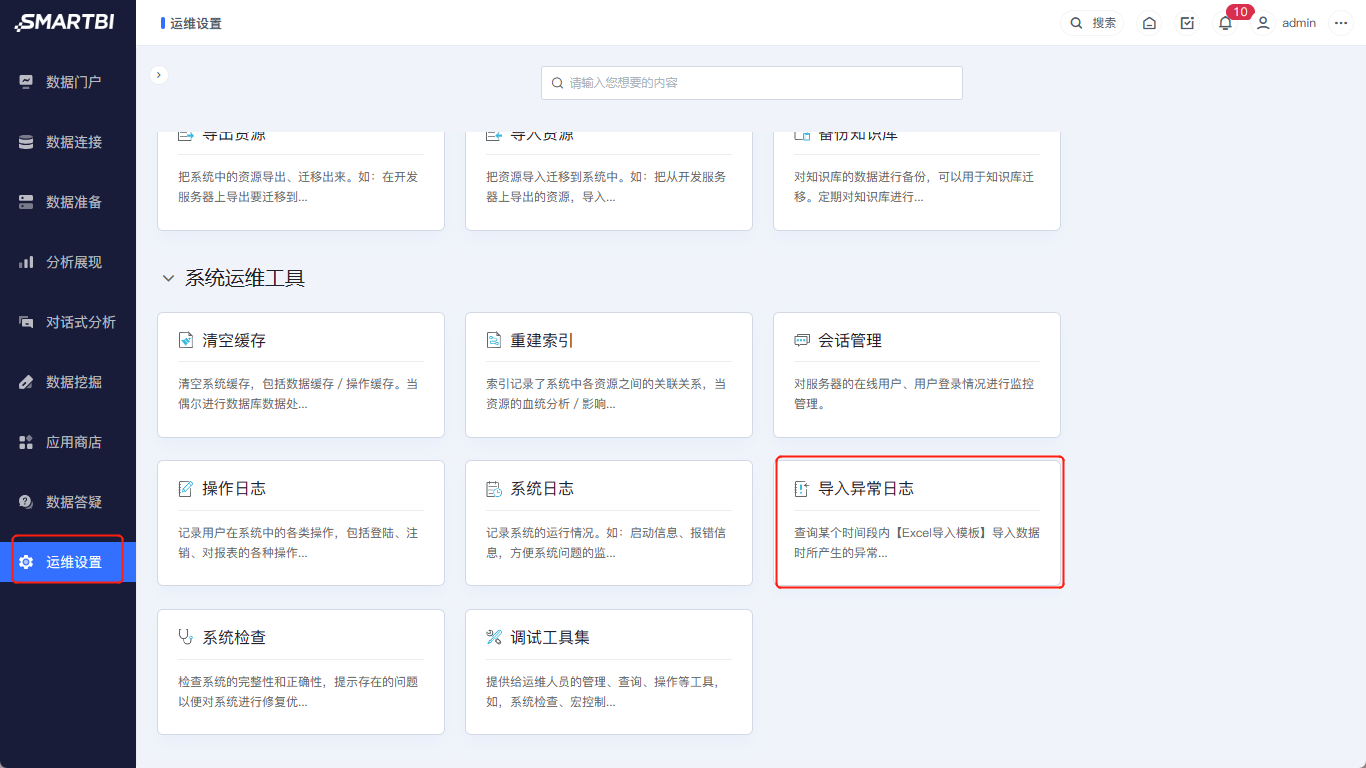The width and height of the screenshot is (1366, 768).
Task: Click the 系统日志 card icon
Action: tap(494, 489)
